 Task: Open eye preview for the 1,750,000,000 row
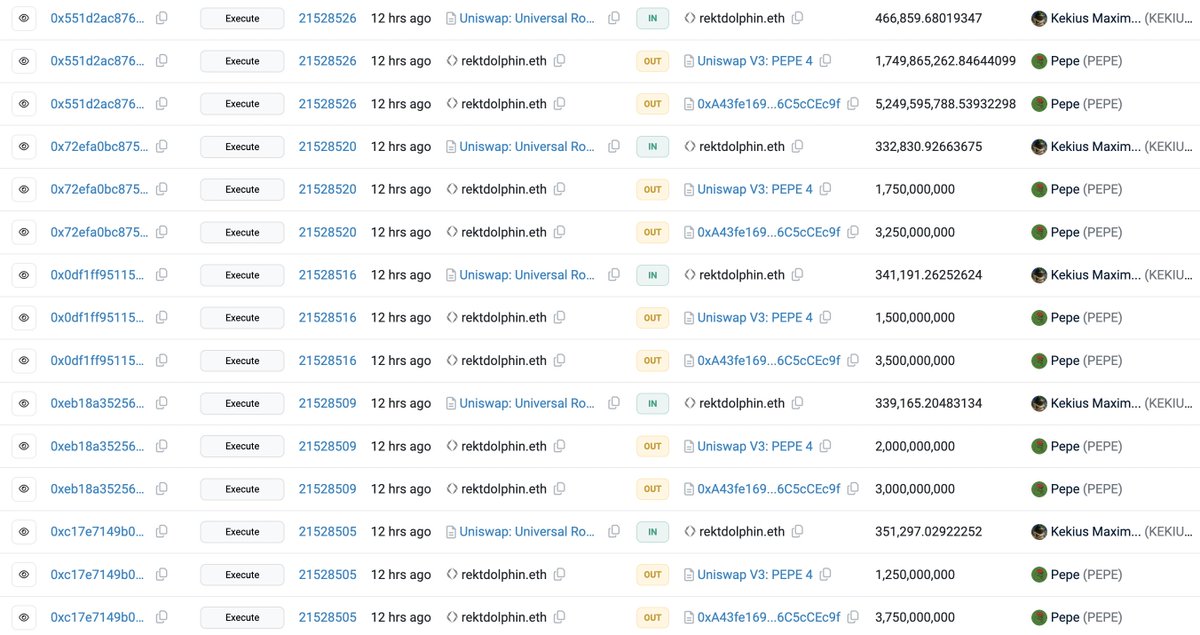[25, 189]
